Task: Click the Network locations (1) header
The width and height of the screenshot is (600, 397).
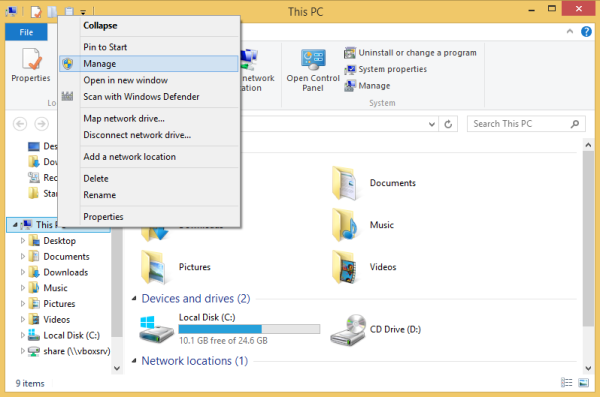Action: pyautogui.click(x=194, y=361)
